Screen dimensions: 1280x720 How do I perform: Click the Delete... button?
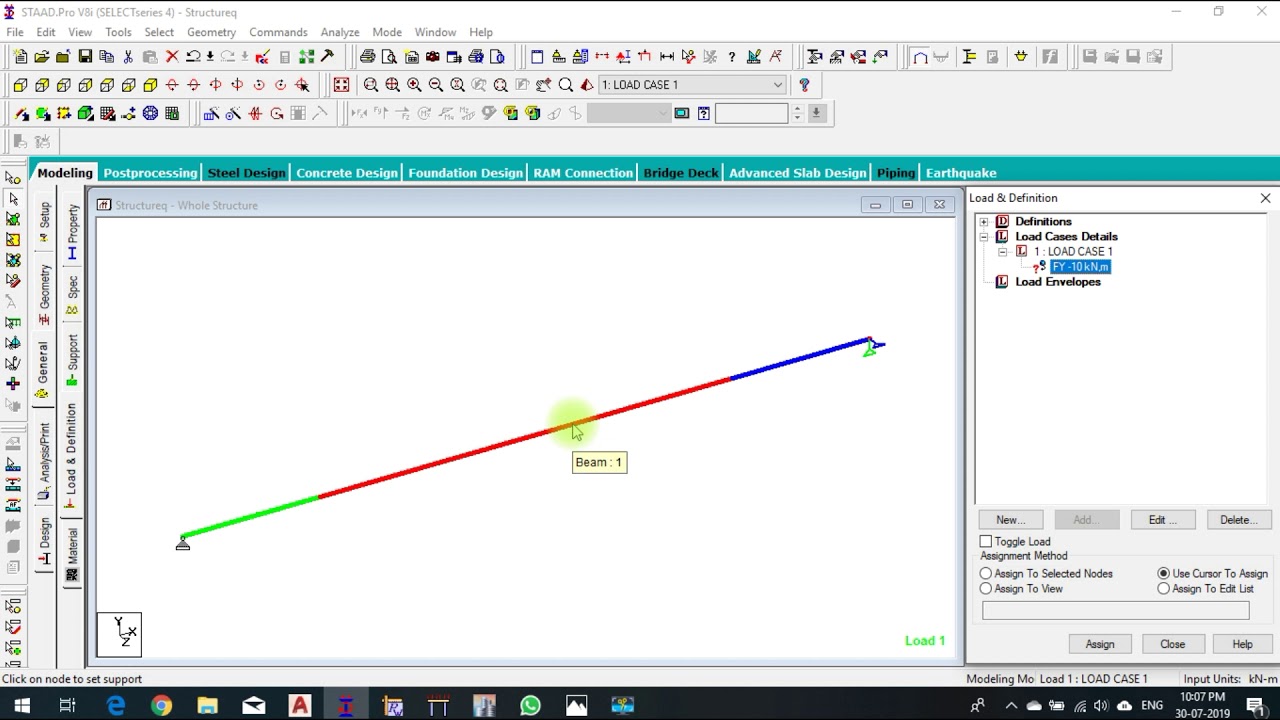1238,520
